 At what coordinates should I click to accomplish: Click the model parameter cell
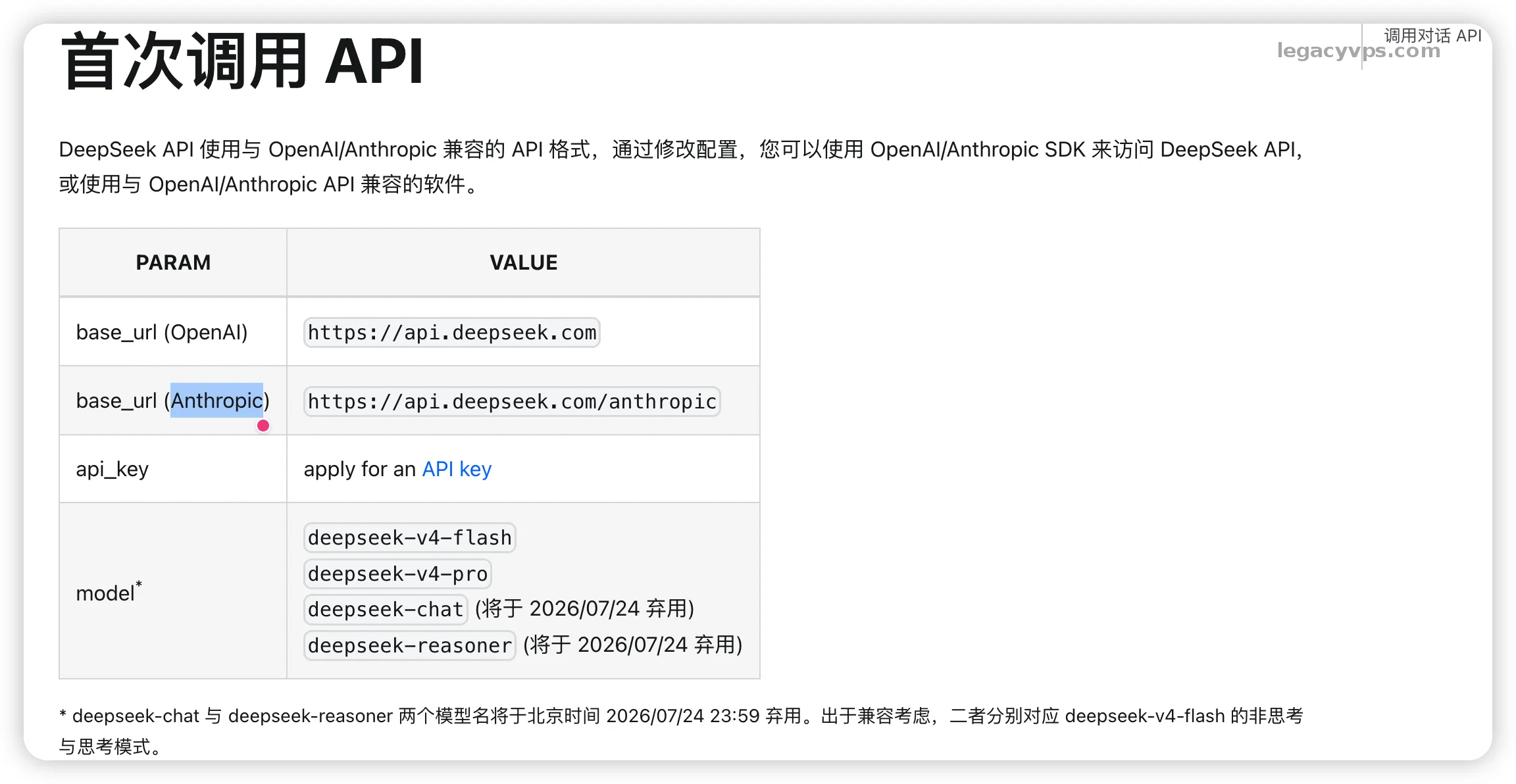point(173,591)
